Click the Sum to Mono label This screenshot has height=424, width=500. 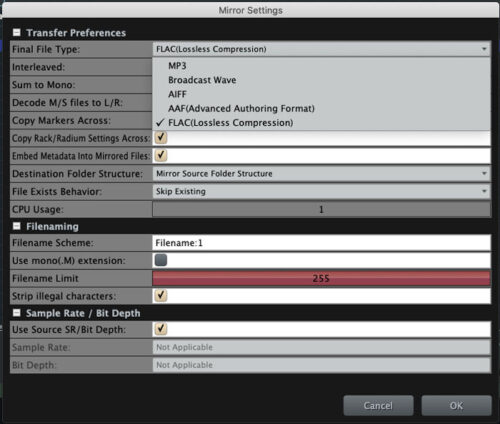44,85
